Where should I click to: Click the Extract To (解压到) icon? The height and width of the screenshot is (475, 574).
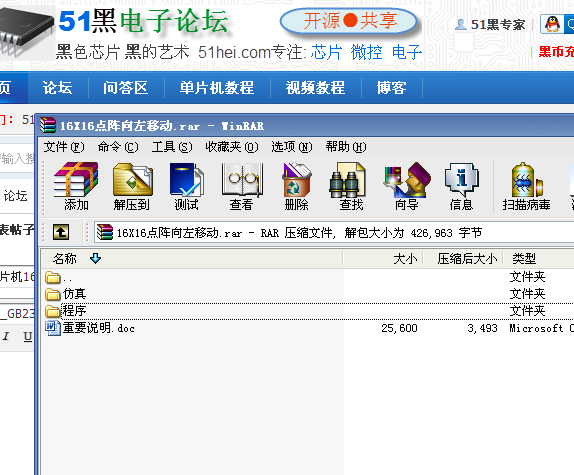[x=132, y=186]
